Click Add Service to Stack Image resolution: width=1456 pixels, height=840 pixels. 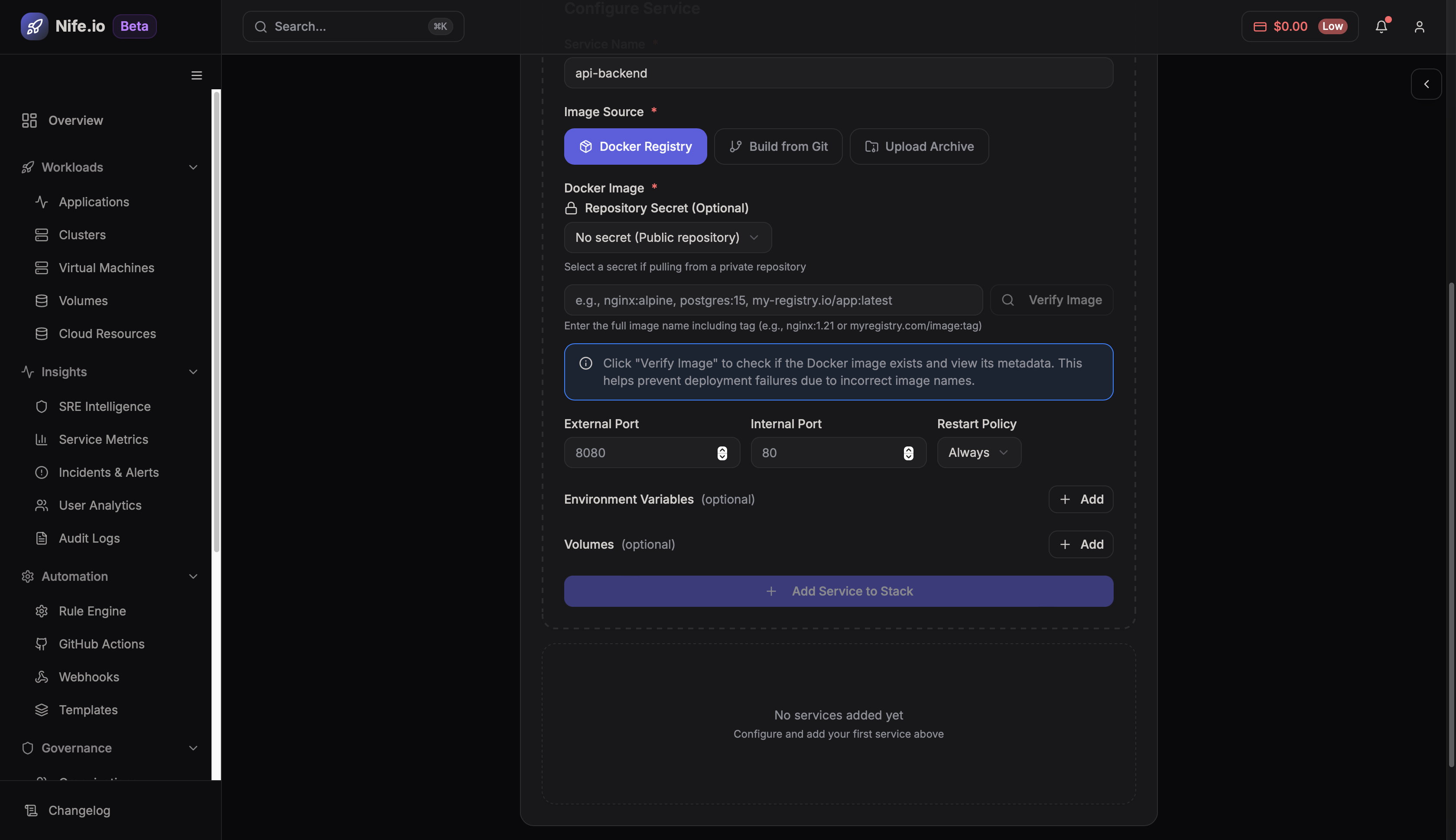pos(838,591)
